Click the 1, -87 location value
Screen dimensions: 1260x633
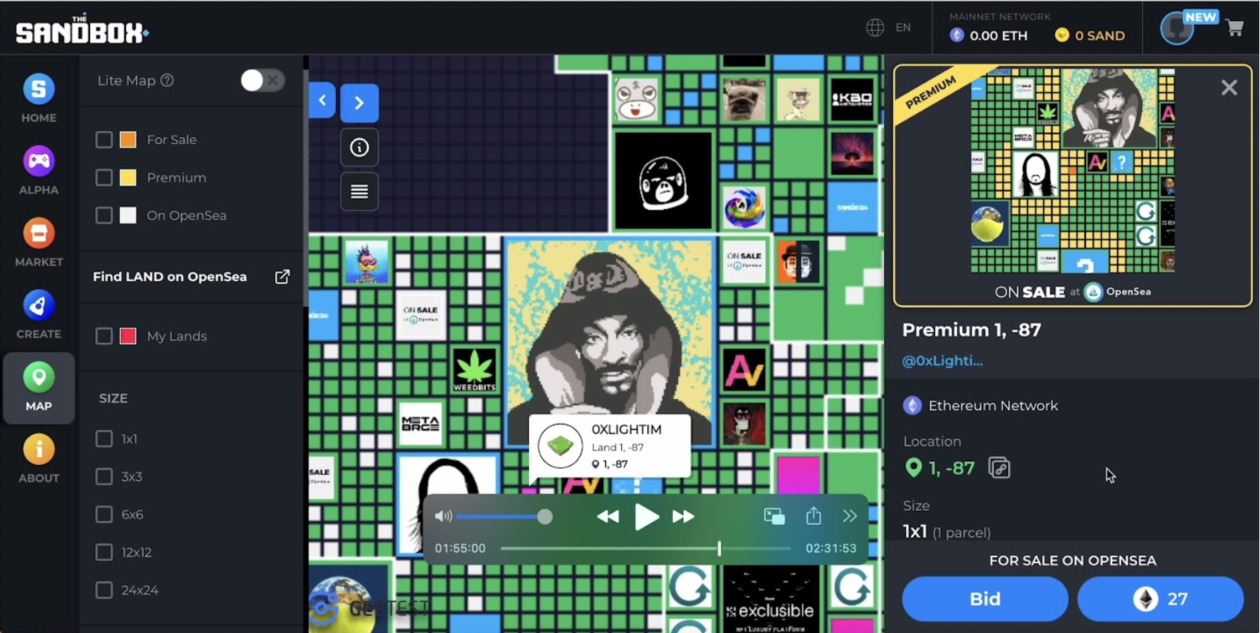(951, 467)
